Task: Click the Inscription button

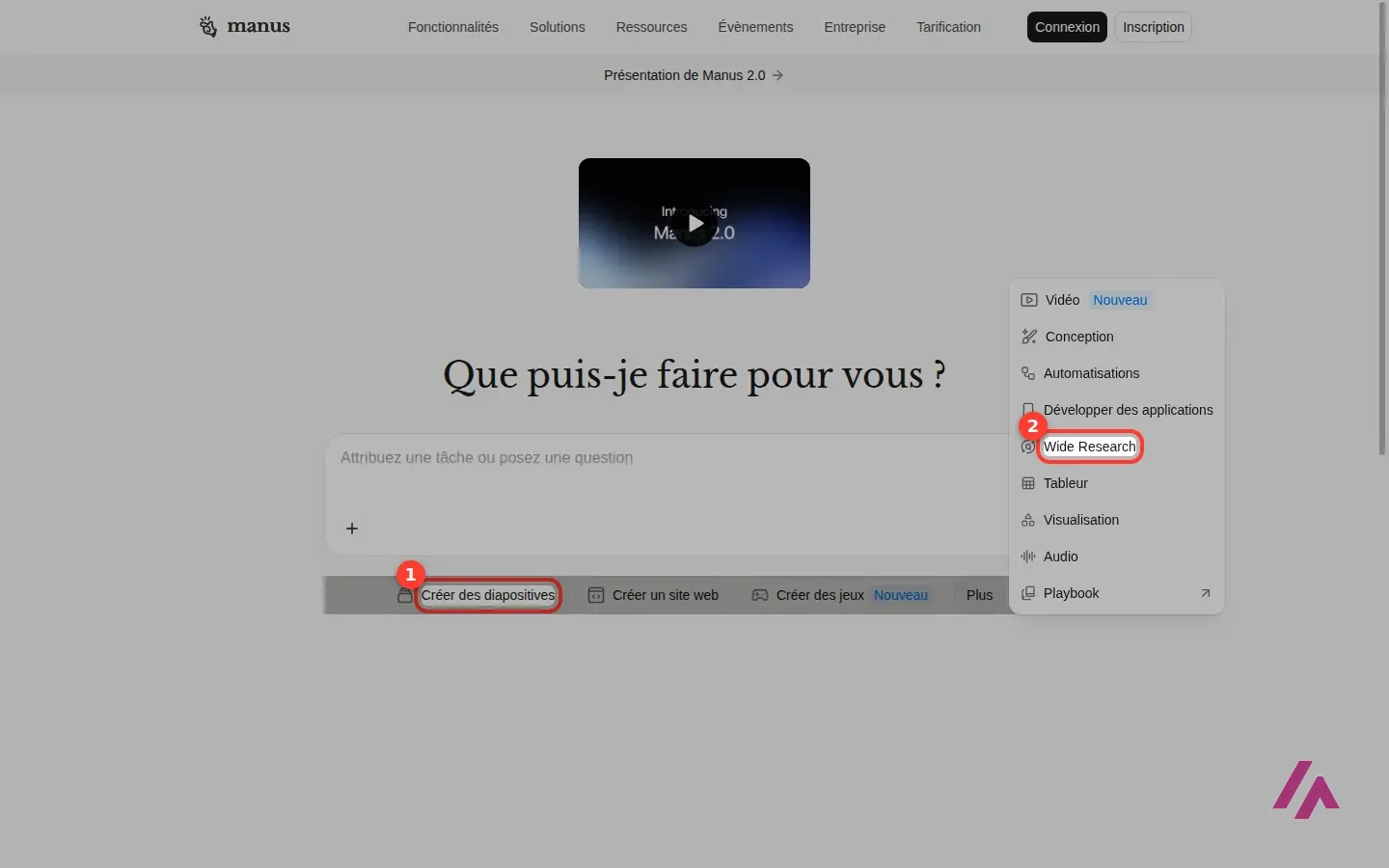Action: click(1154, 27)
